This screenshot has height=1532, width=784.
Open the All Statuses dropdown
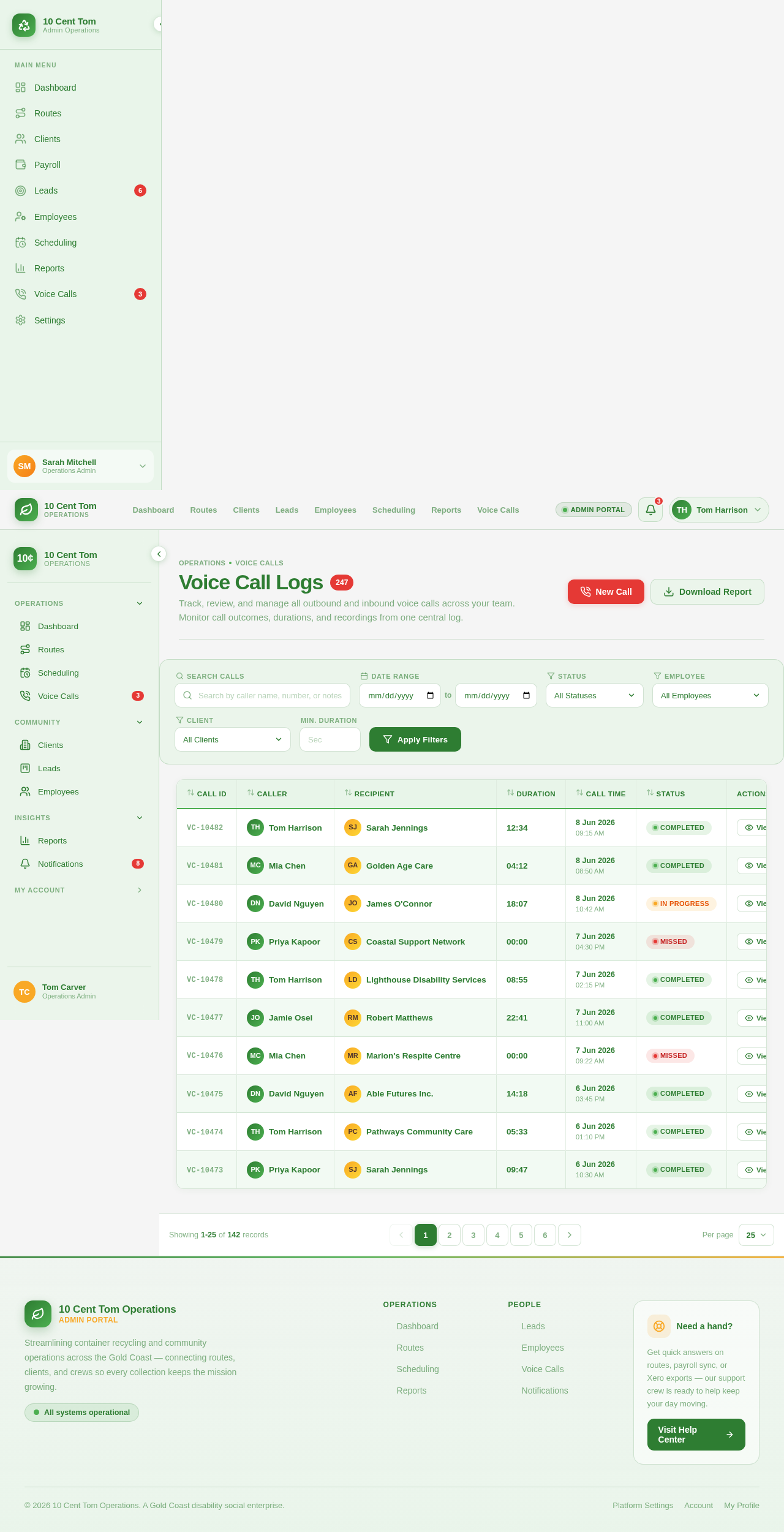point(595,695)
